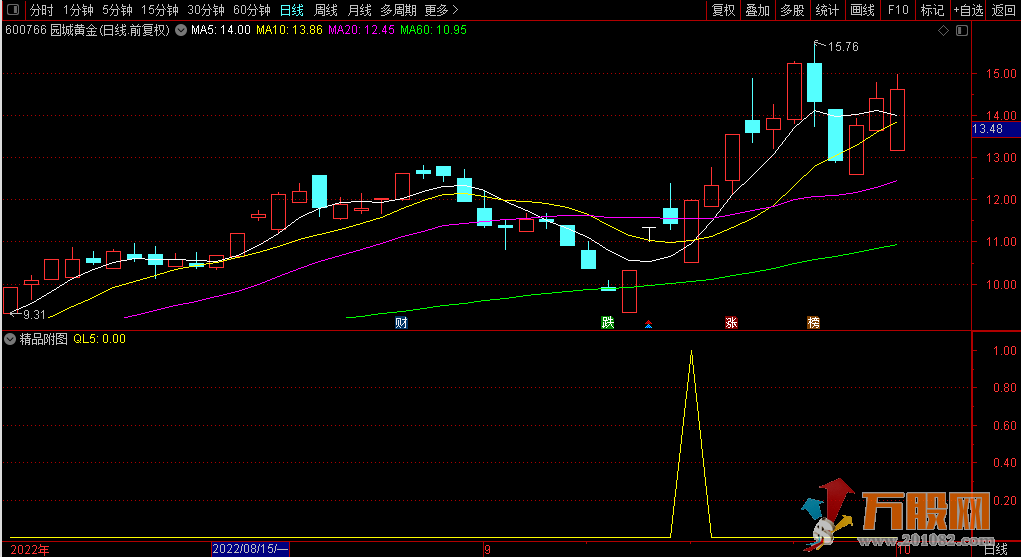1021x557 pixels.
Task: Click the 2022年 label on time axis
Action: tap(29, 550)
